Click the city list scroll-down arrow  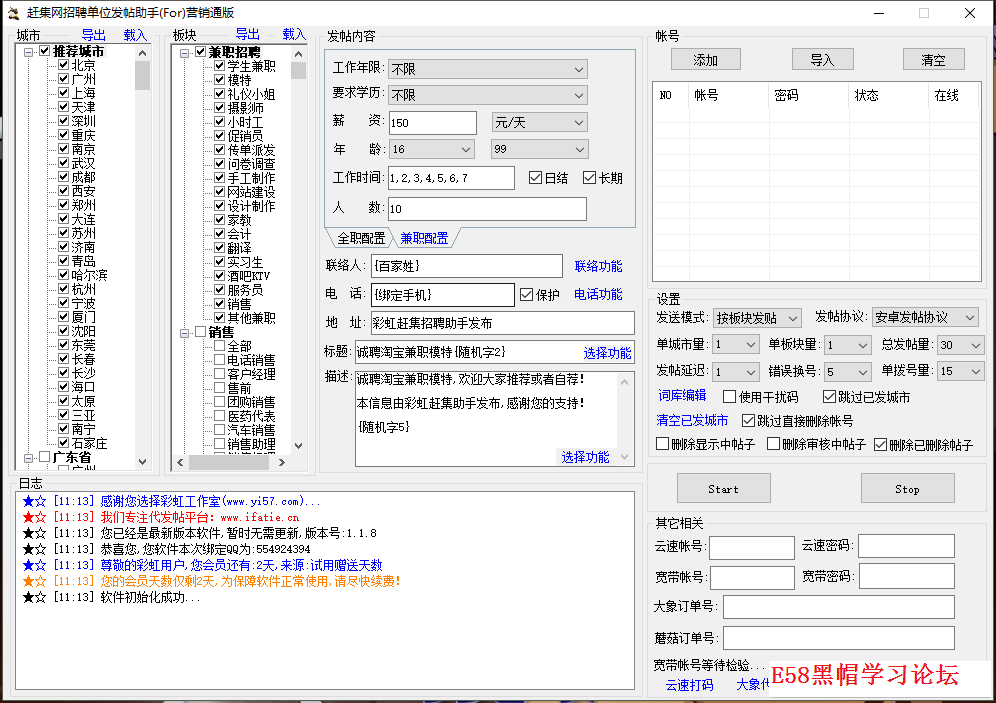pos(142,462)
